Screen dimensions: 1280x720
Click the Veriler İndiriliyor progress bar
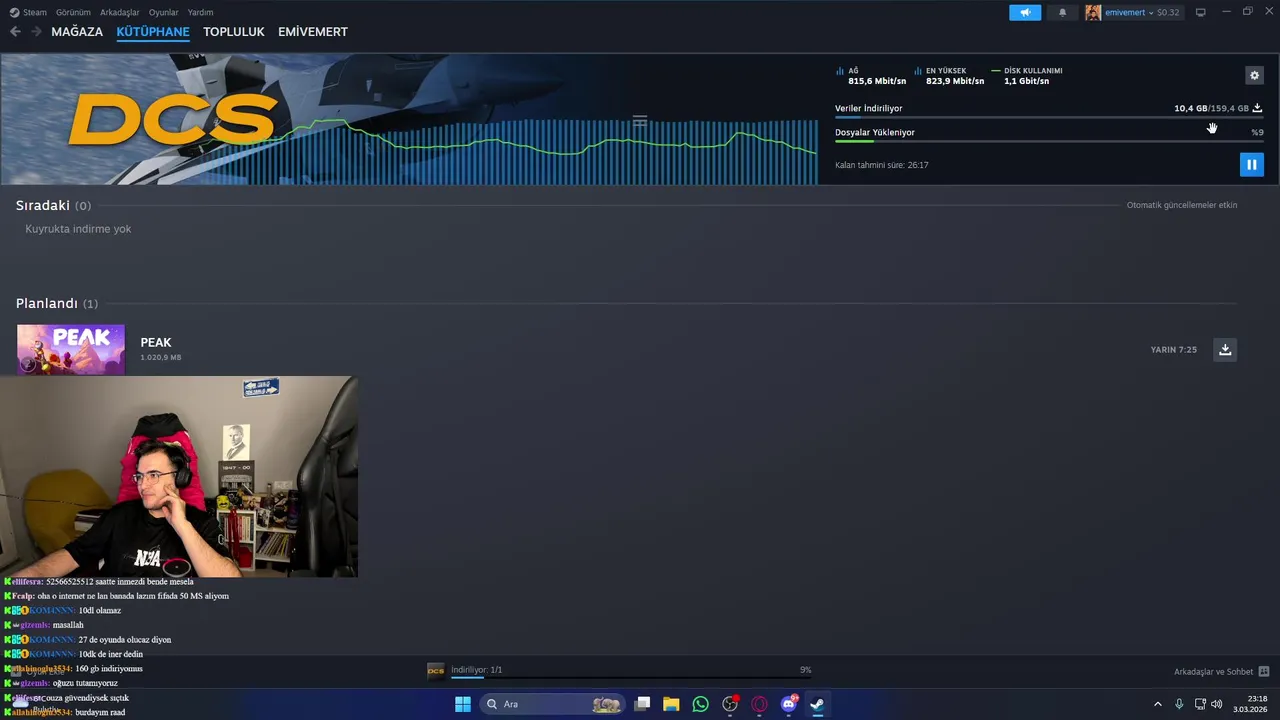(1049, 117)
